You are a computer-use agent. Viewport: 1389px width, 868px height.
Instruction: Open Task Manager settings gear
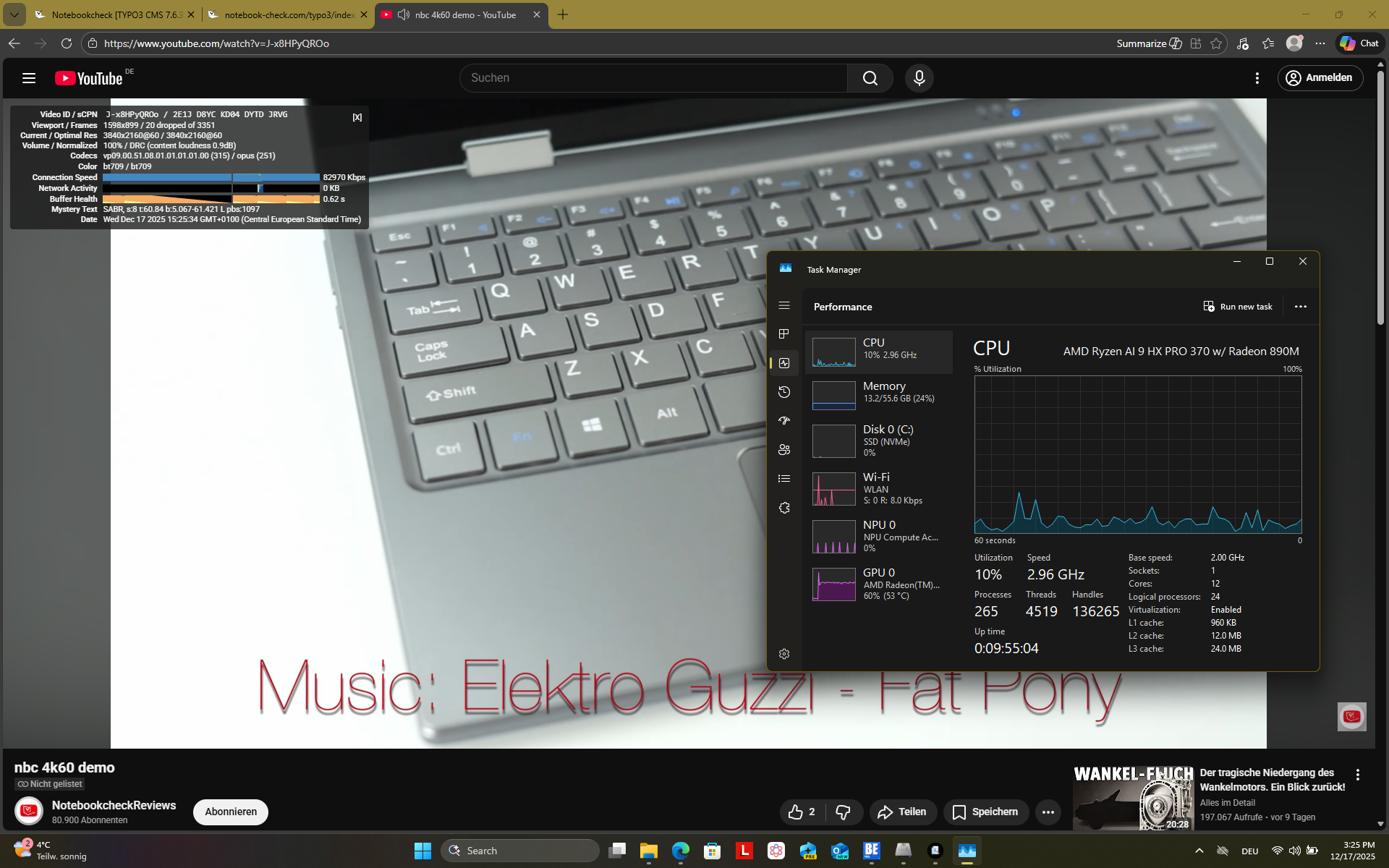783,654
